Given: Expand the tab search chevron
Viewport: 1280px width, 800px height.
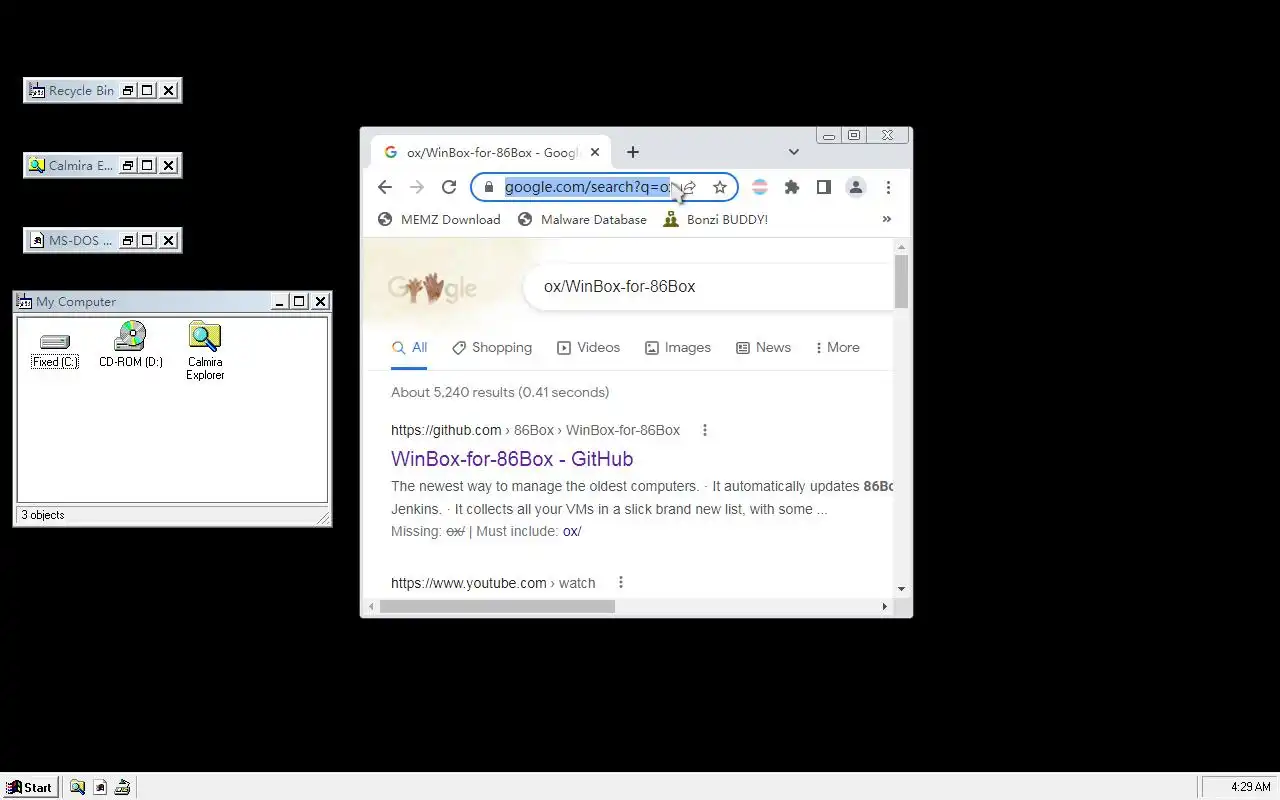Looking at the screenshot, I should click(794, 152).
